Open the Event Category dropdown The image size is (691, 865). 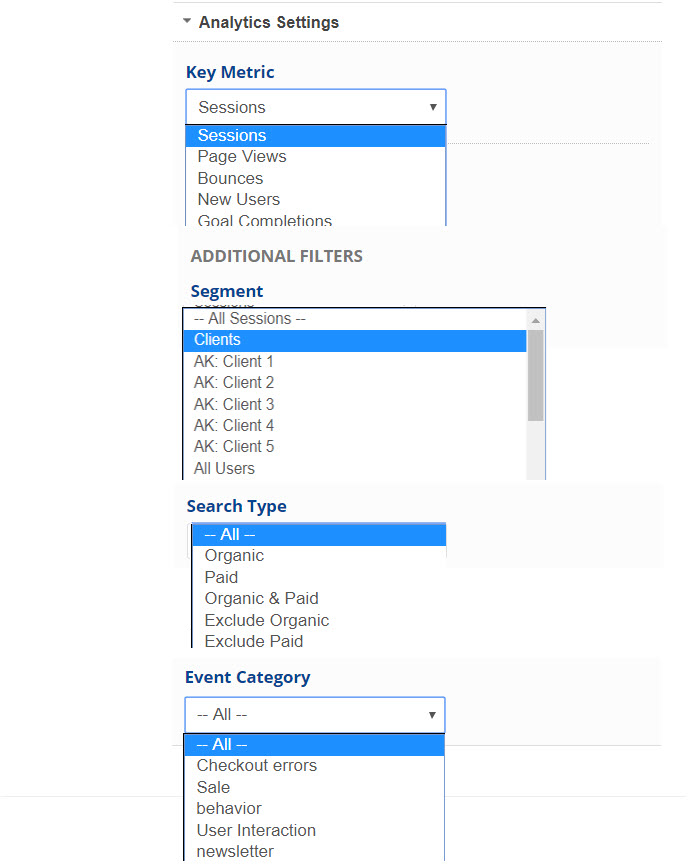click(x=314, y=715)
